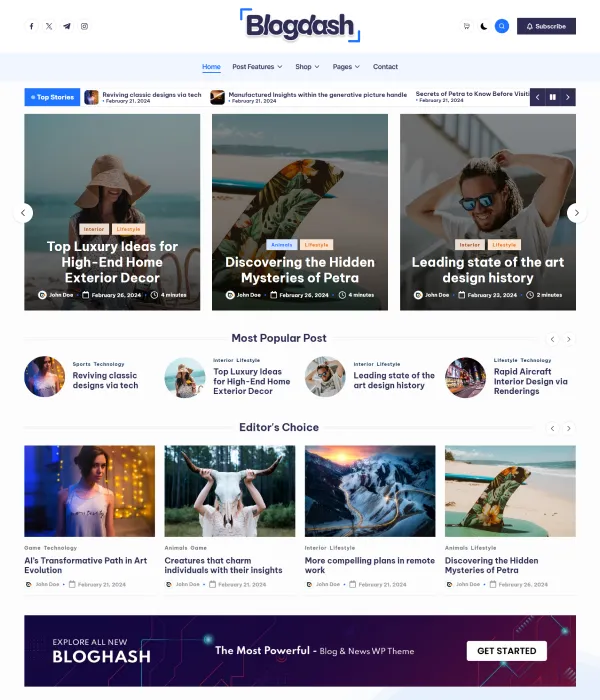
Task: Expand the Shop dropdown menu
Action: click(307, 67)
